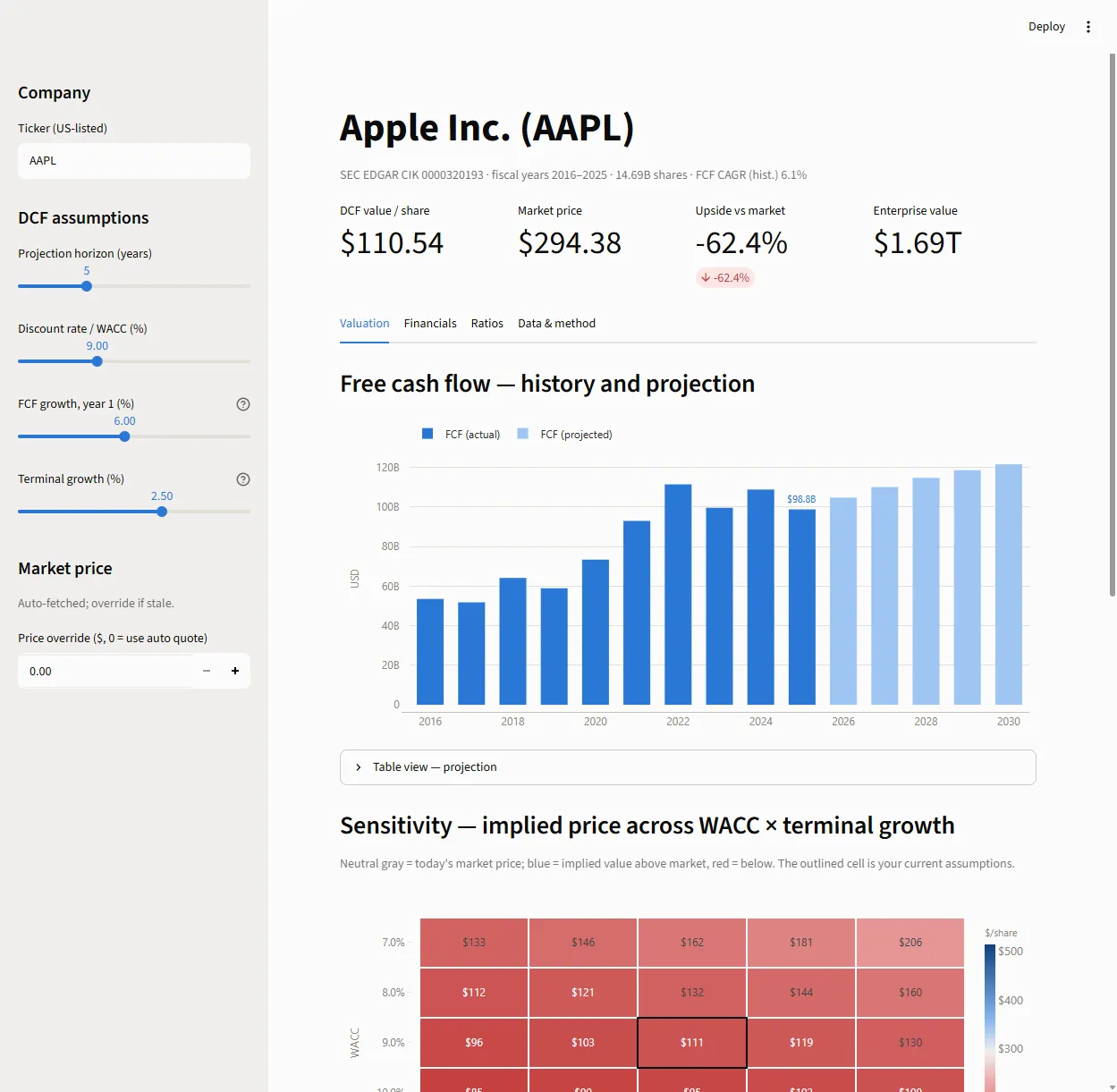Image resolution: width=1117 pixels, height=1092 pixels.
Task: Select the $206 sensitivity cell
Action: coord(910,943)
